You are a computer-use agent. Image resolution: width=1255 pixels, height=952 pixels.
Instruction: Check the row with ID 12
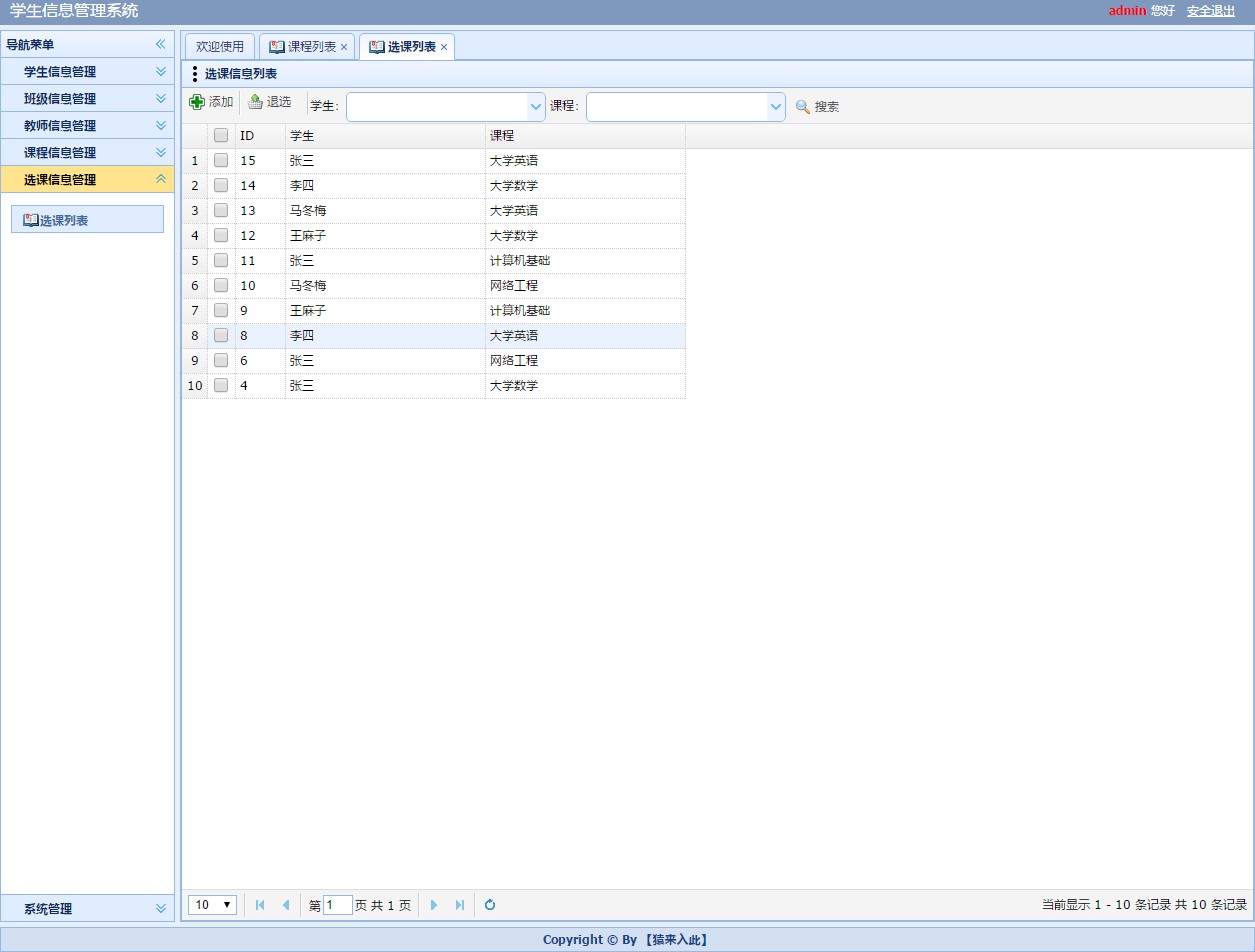click(221, 235)
